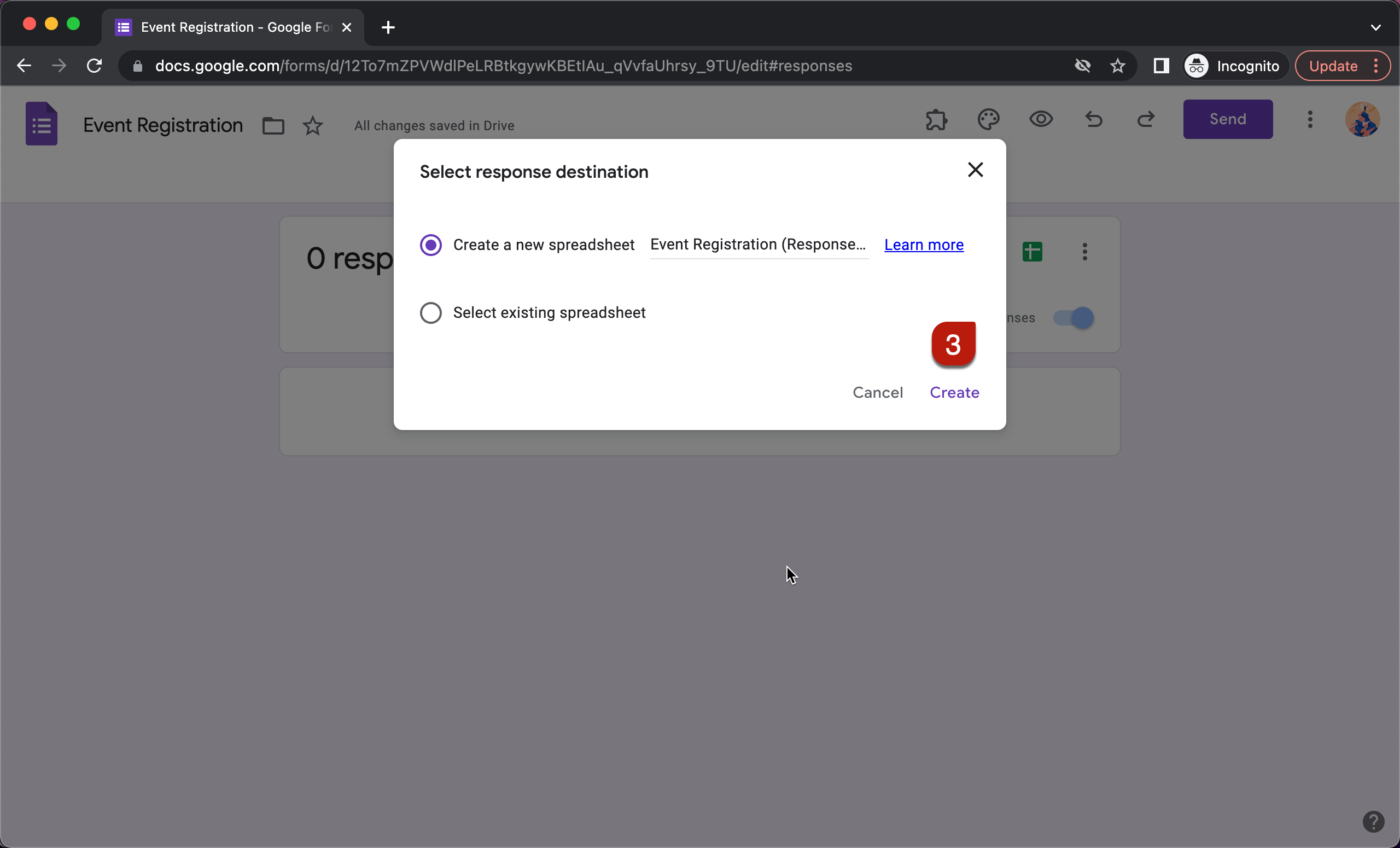Click the undo arrow icon
This screenshot has width=1400, height=848.
tap(1093, 119)
